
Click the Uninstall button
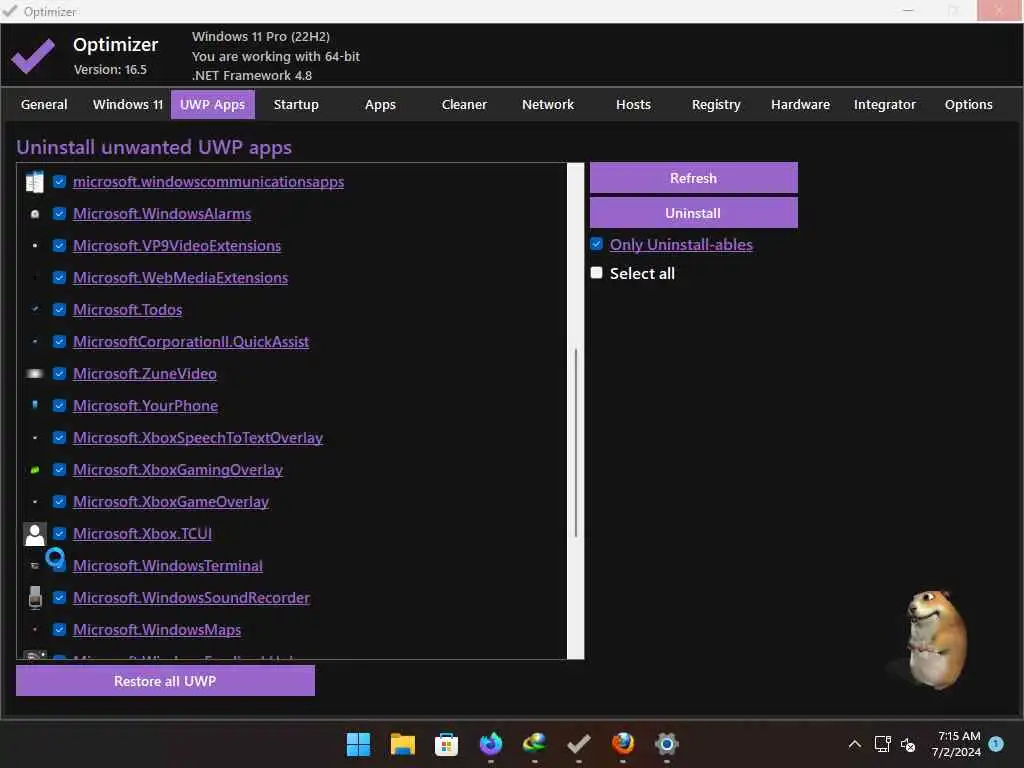(x=694, y=213)
